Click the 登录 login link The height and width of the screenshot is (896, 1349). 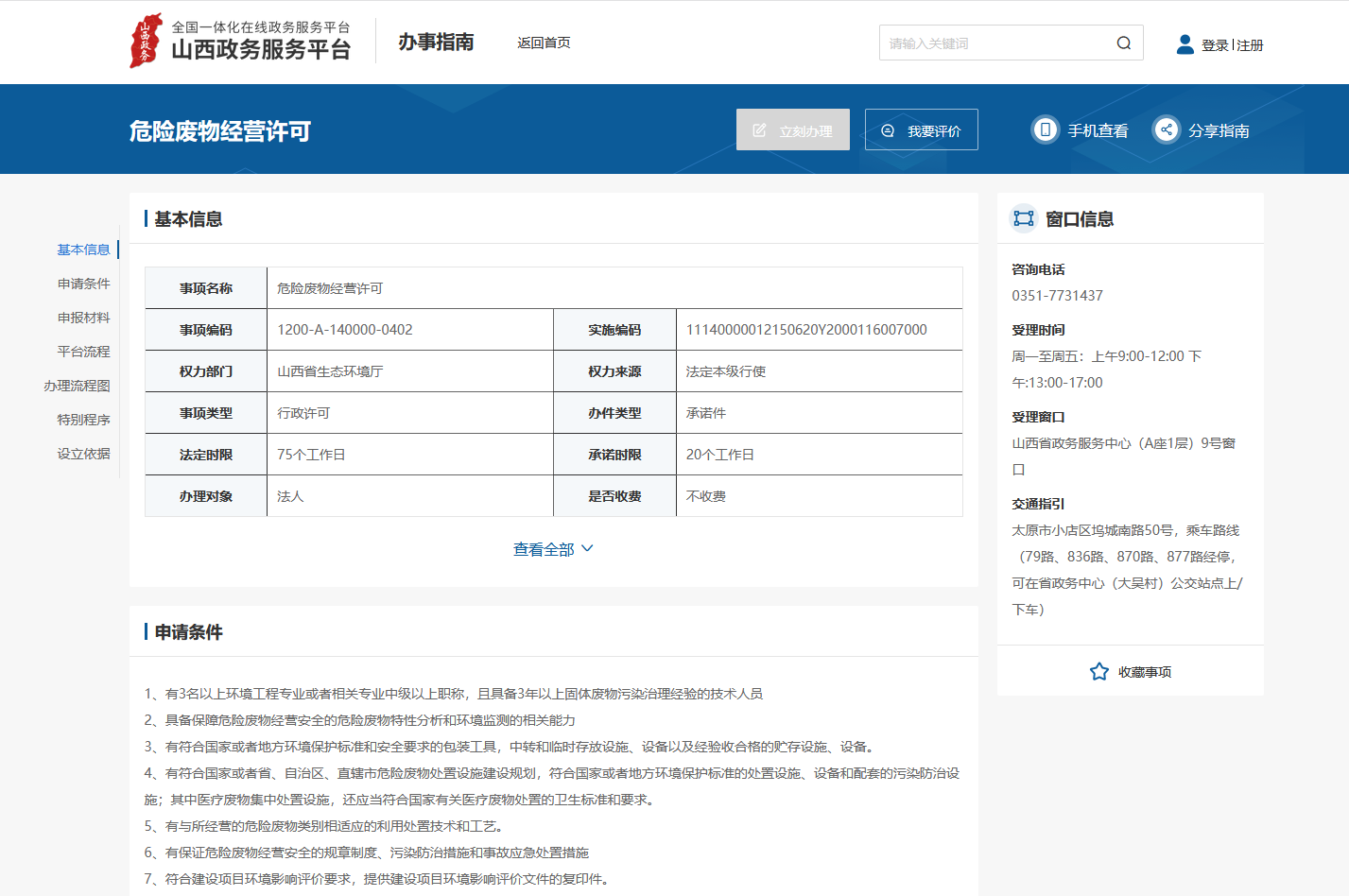click(1214, 45)
